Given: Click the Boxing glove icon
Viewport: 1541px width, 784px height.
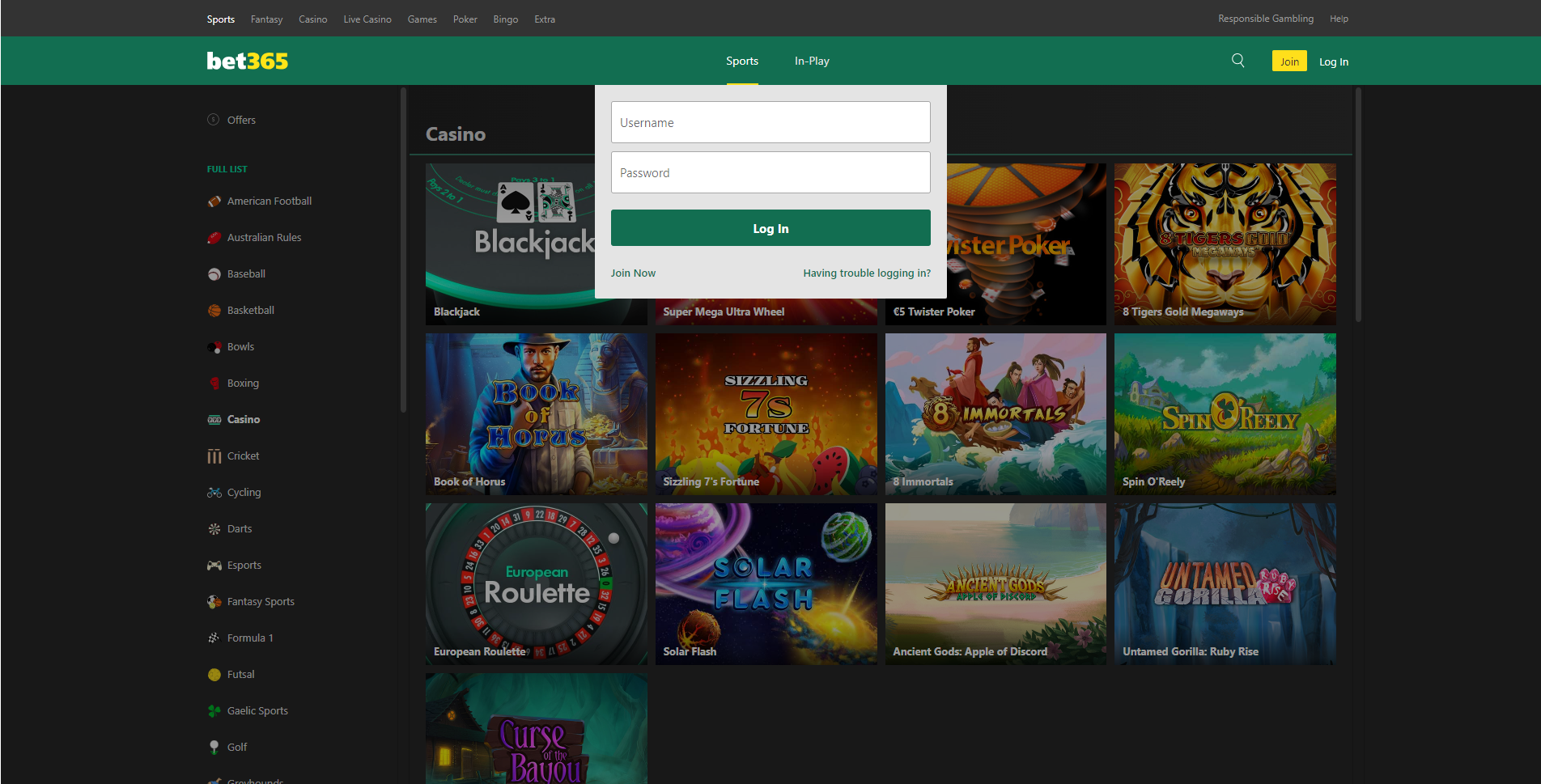Looking at the screenshot, I should [x=214, y=383].
